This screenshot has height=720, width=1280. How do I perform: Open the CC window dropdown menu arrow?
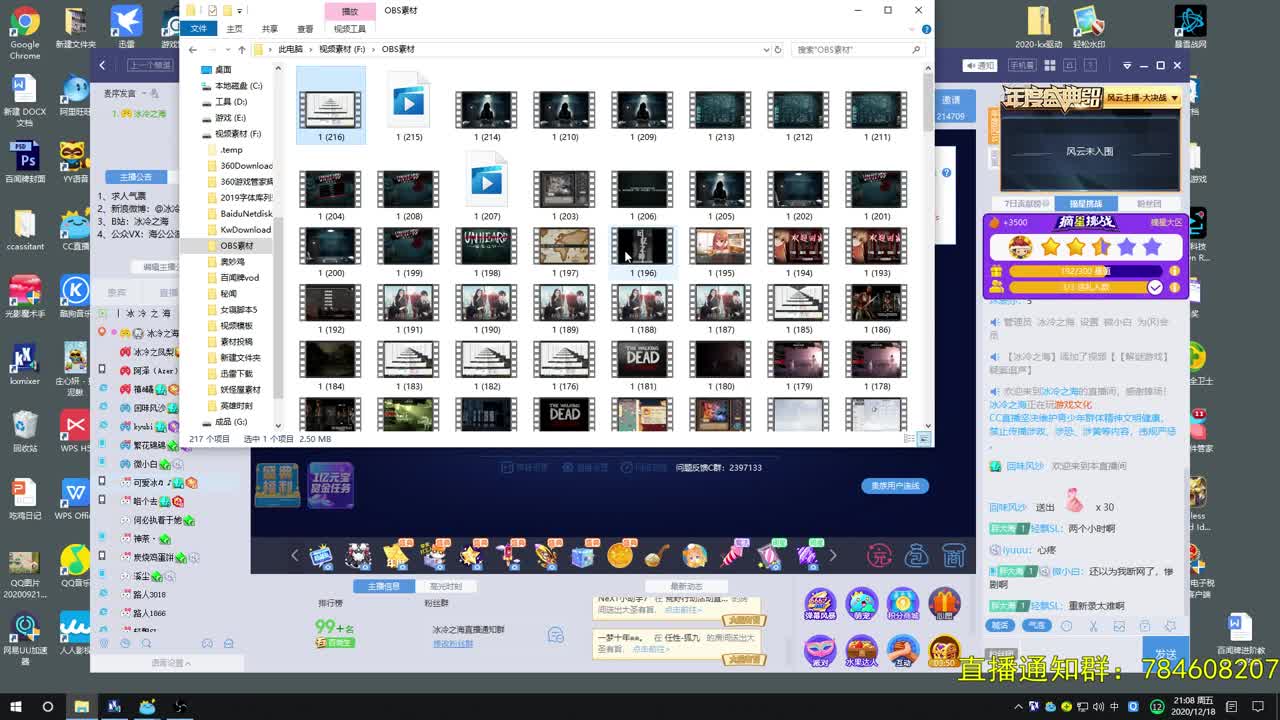(1127, 66)
